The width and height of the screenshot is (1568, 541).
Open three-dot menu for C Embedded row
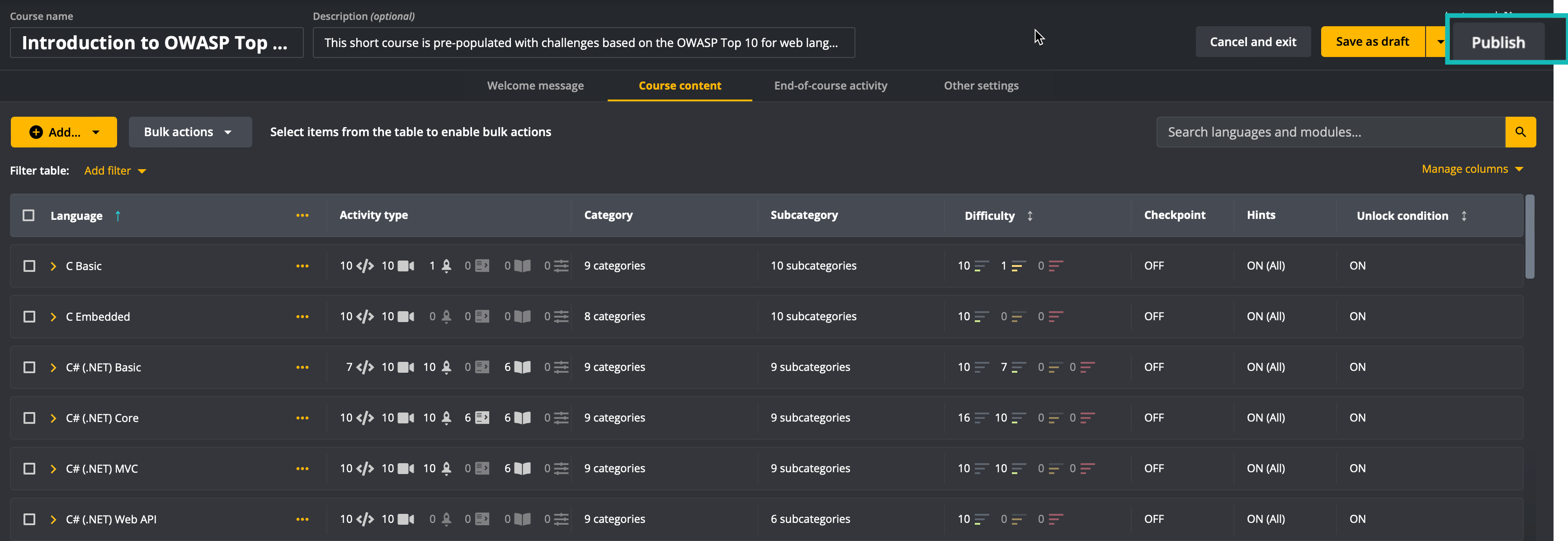click(302, 317)
